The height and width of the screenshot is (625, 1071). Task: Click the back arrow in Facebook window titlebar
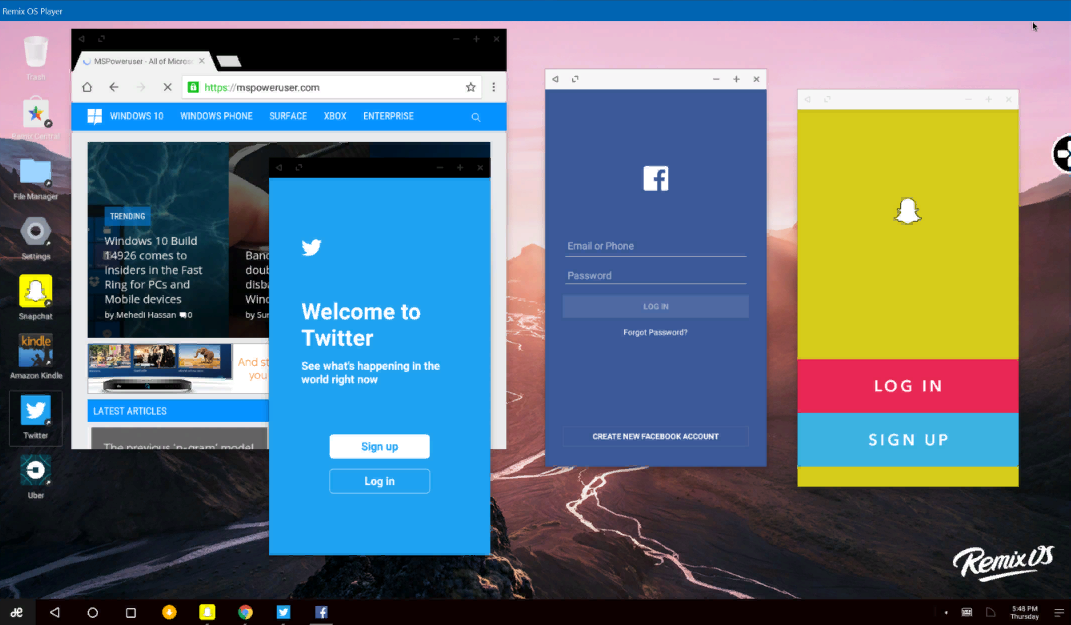click(x=555, y=79)
